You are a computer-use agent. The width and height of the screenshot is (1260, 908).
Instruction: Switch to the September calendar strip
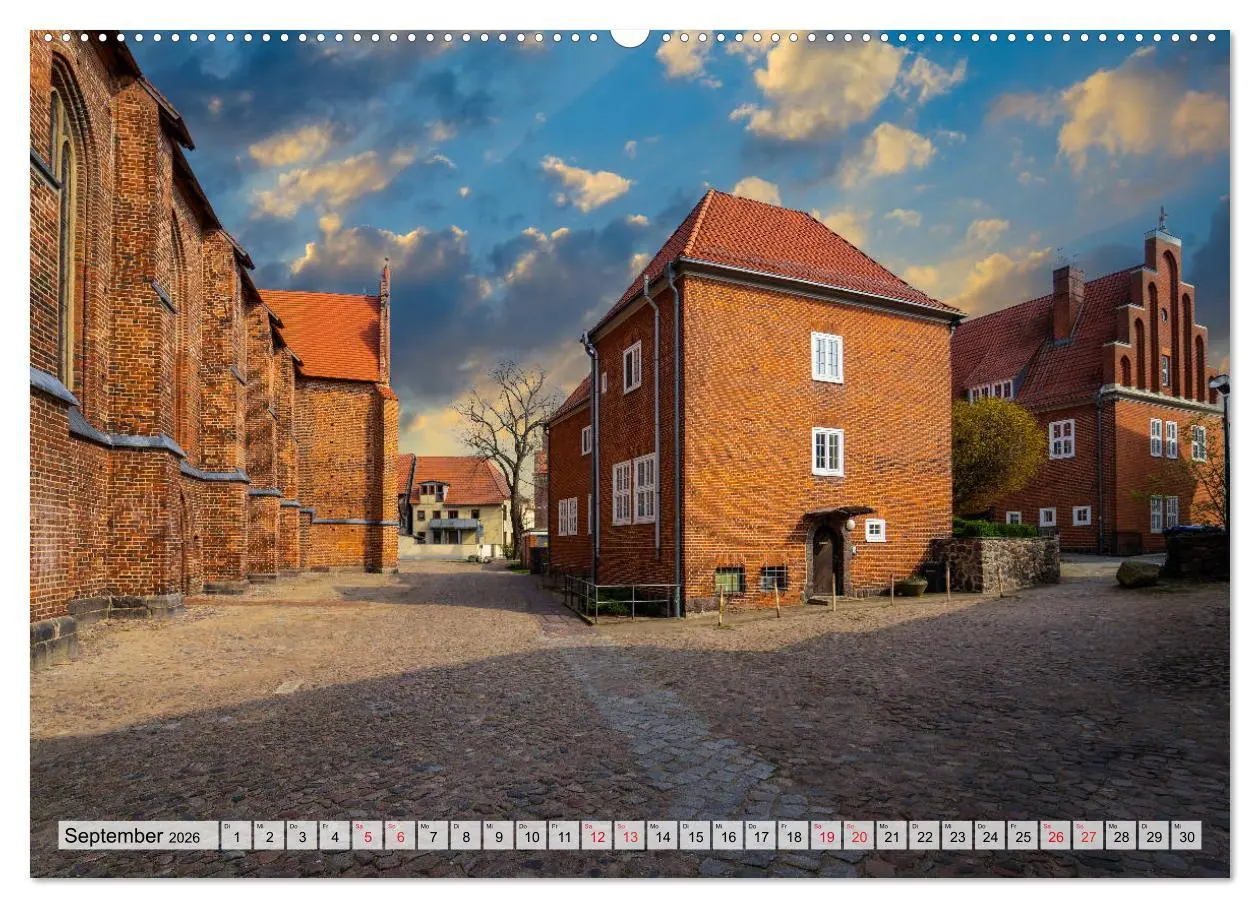point(630,835)
